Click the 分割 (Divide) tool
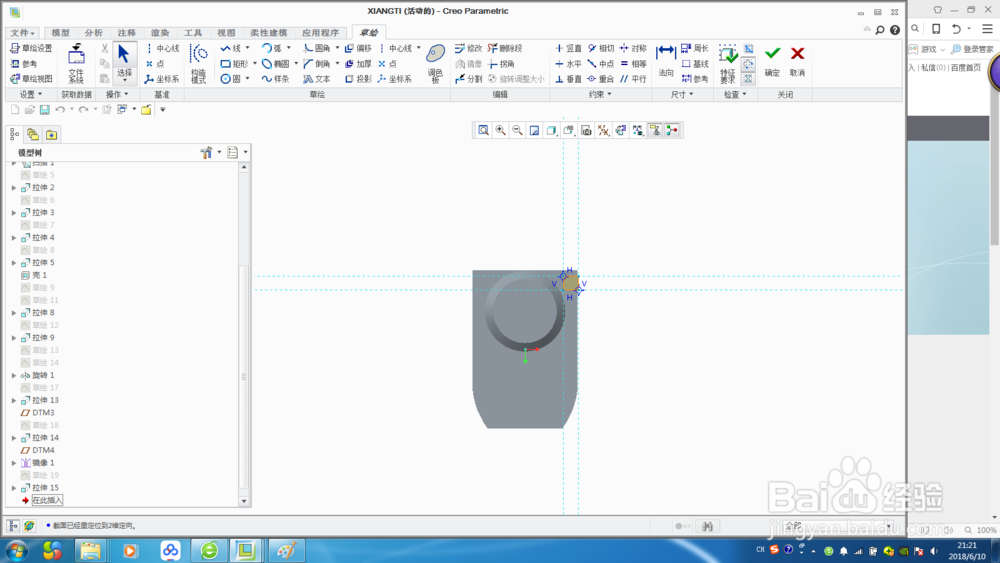Image resolution: width=1000 pixels, height=563 pixels. [468, 79]
